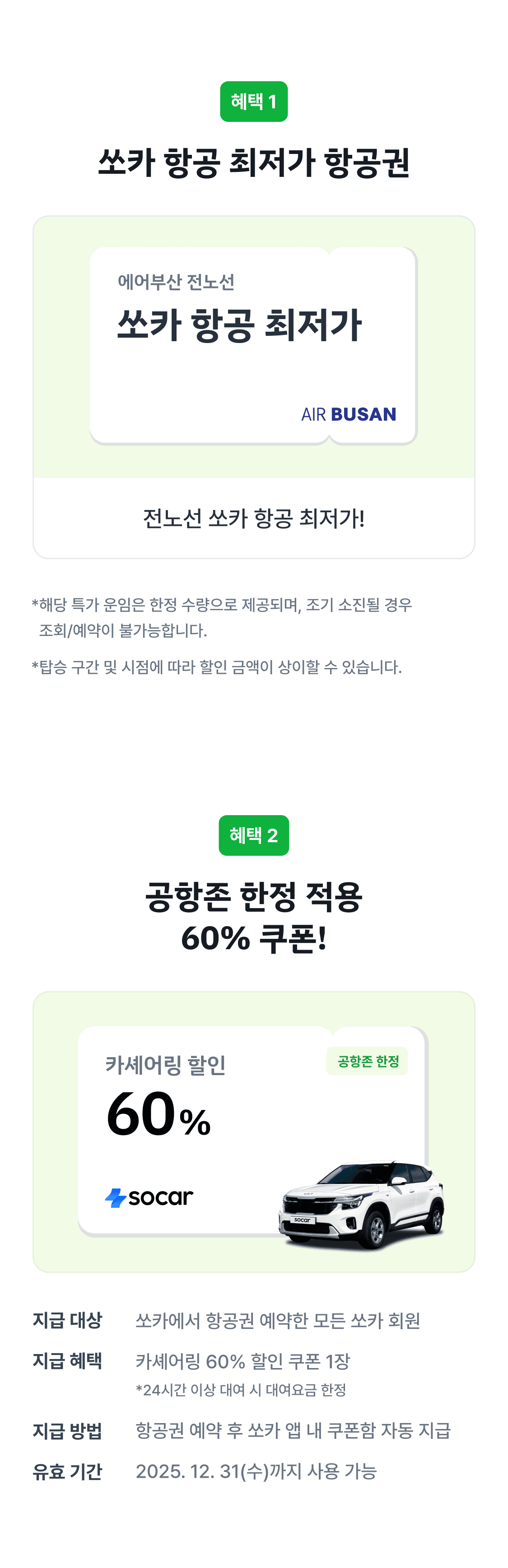Viewport: 508px width, 1568px height.
Task: Click the 지급 혜택 row label
Action: pyautogui.click(x=68, y=1360)
